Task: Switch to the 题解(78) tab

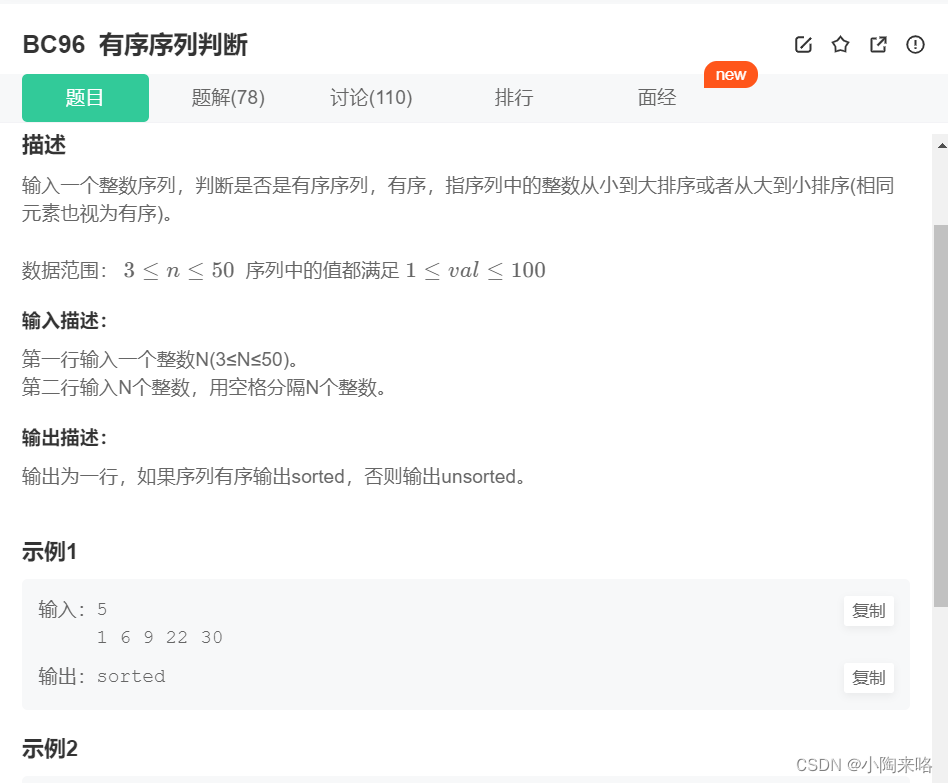Action: [228, 97]
